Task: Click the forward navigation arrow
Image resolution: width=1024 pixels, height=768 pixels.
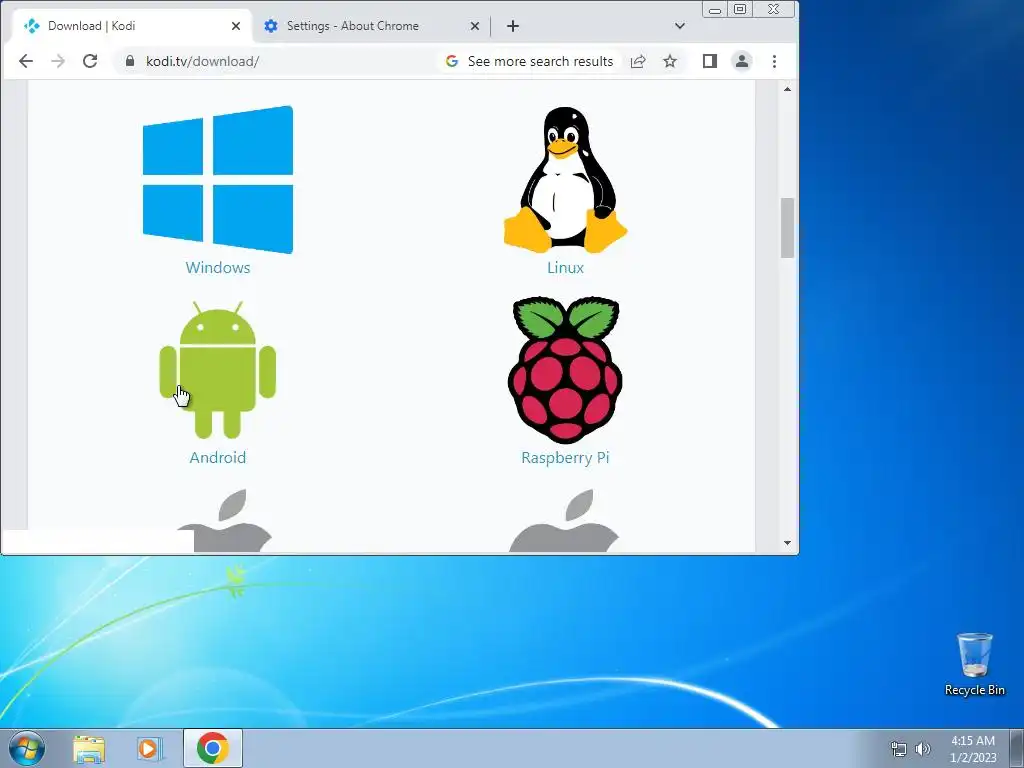Action: [x=57, y=61]
